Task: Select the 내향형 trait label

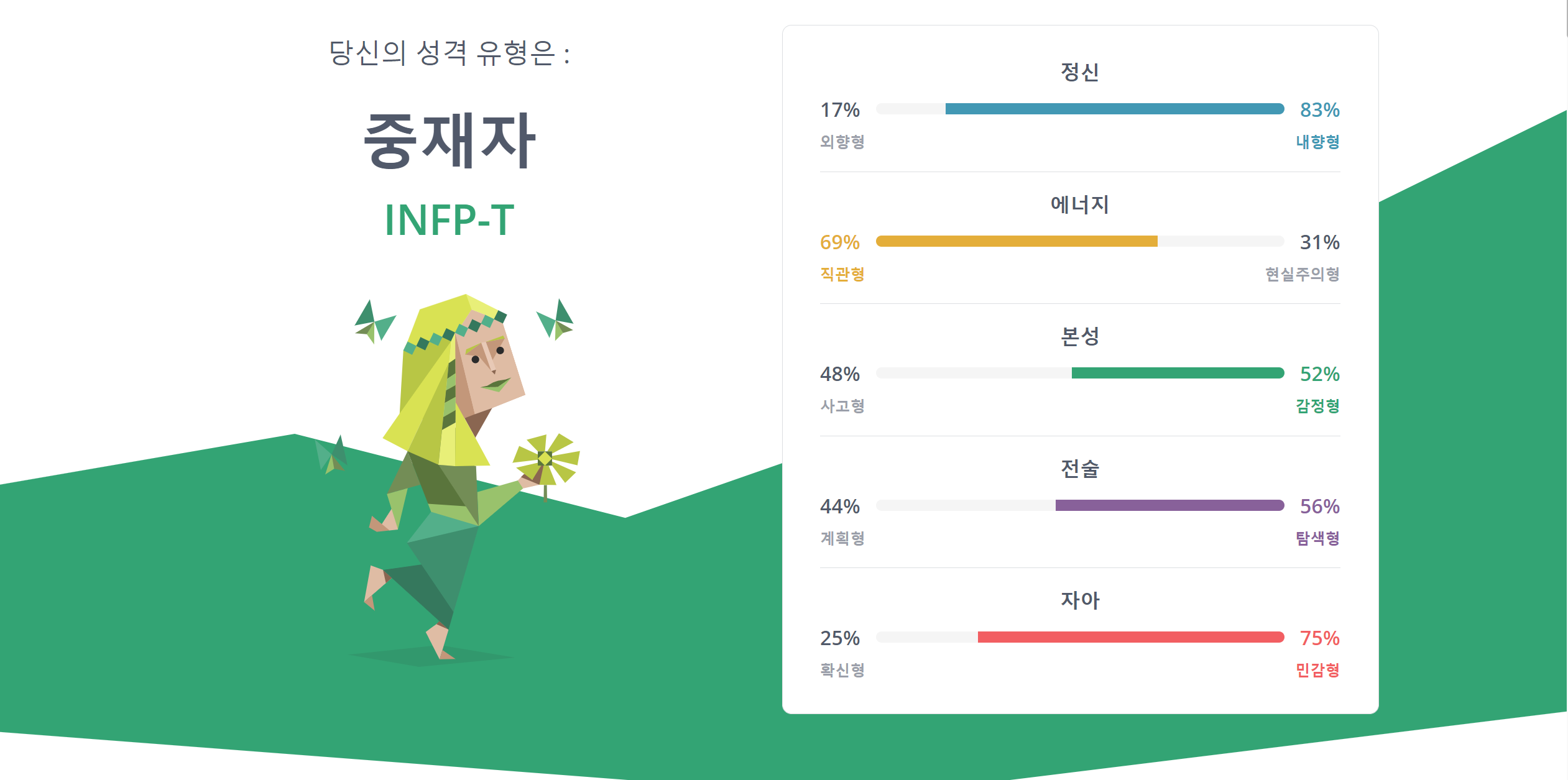Action: click(1317, 142)
